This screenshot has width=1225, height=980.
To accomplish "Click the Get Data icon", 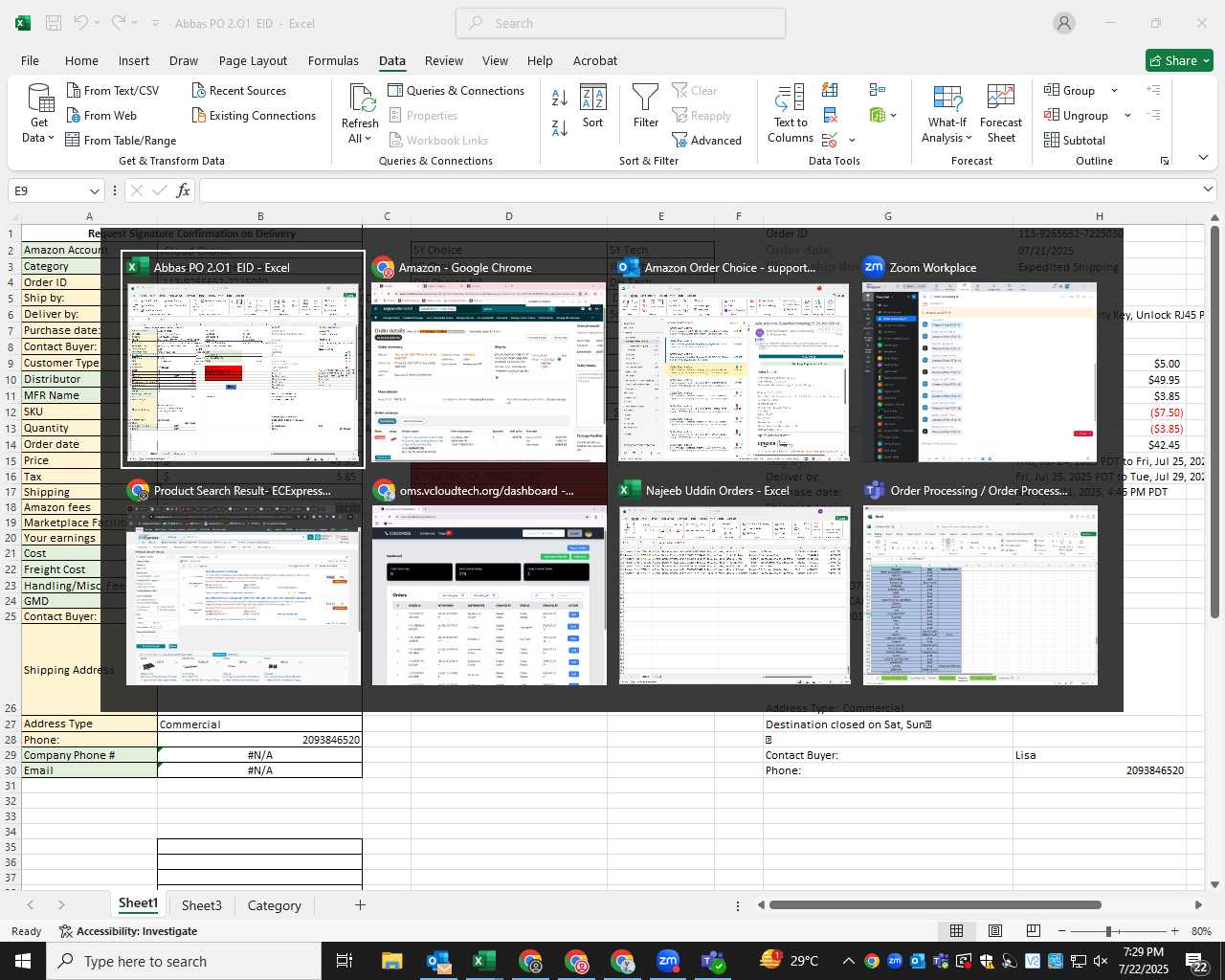I will pyautogui.click(x=39, y=100).
